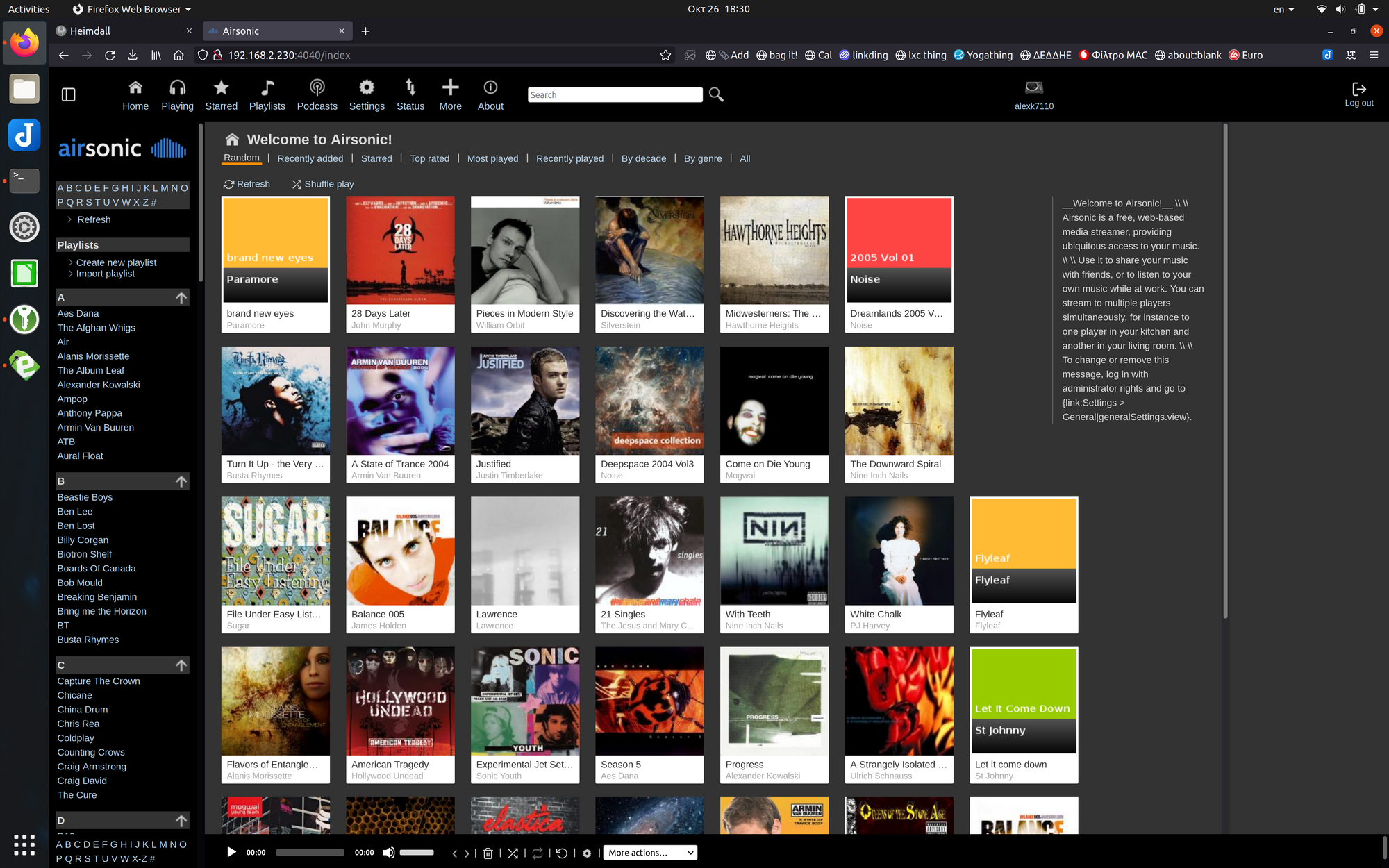Open artist Boards Of Canada
The image size is (1389, 868).
pyautogui.click(x=97, y=568)
